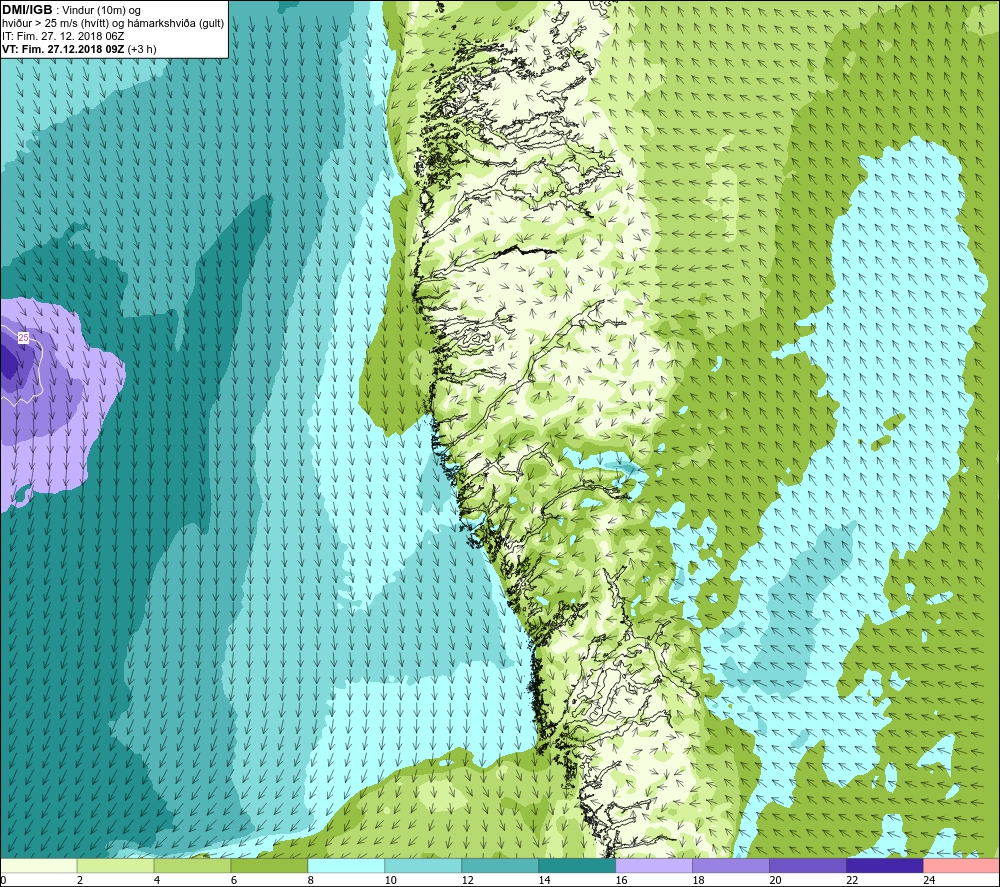Screen dimensions: 1000x887
Task: Click the "12" value on color scale
Action: (467, 880)
